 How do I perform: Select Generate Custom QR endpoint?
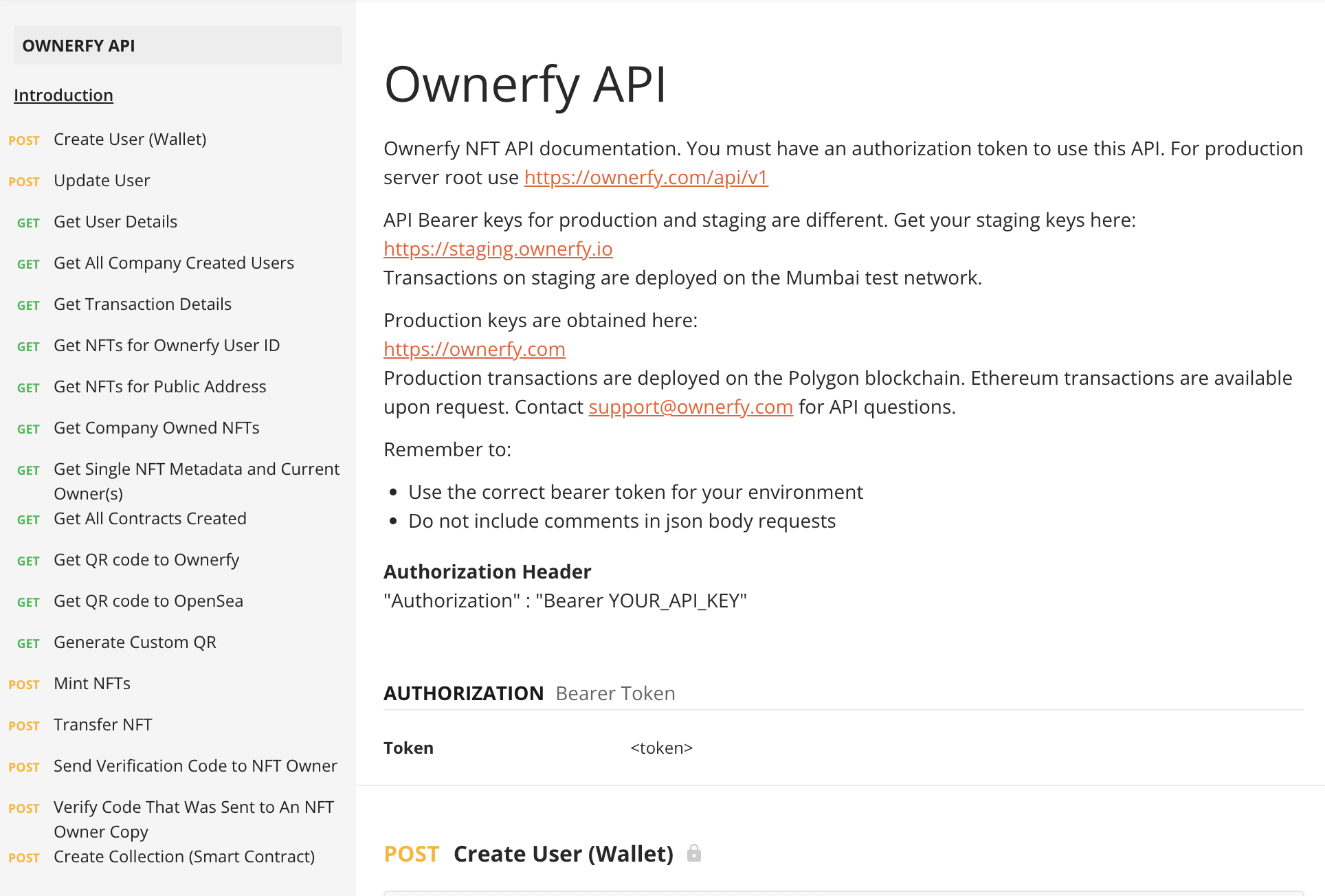[135, 642]
